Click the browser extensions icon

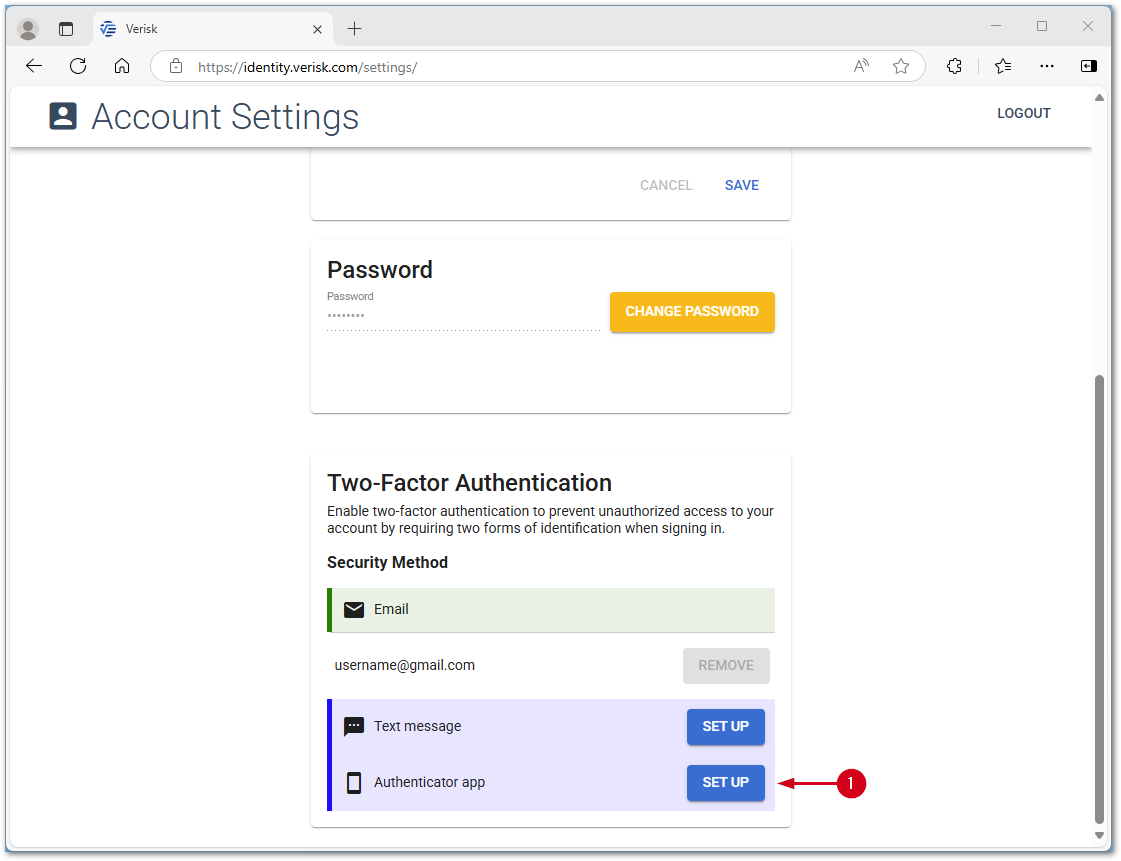tap(954, 66)
